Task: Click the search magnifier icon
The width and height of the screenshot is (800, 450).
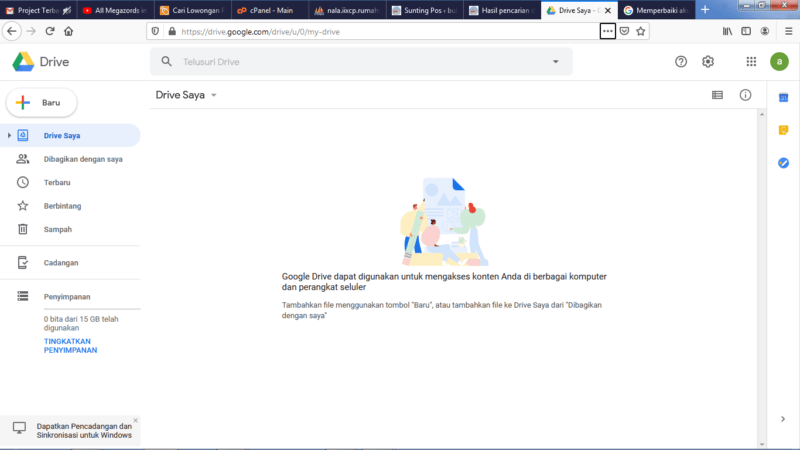Action: tap(166, 62)
